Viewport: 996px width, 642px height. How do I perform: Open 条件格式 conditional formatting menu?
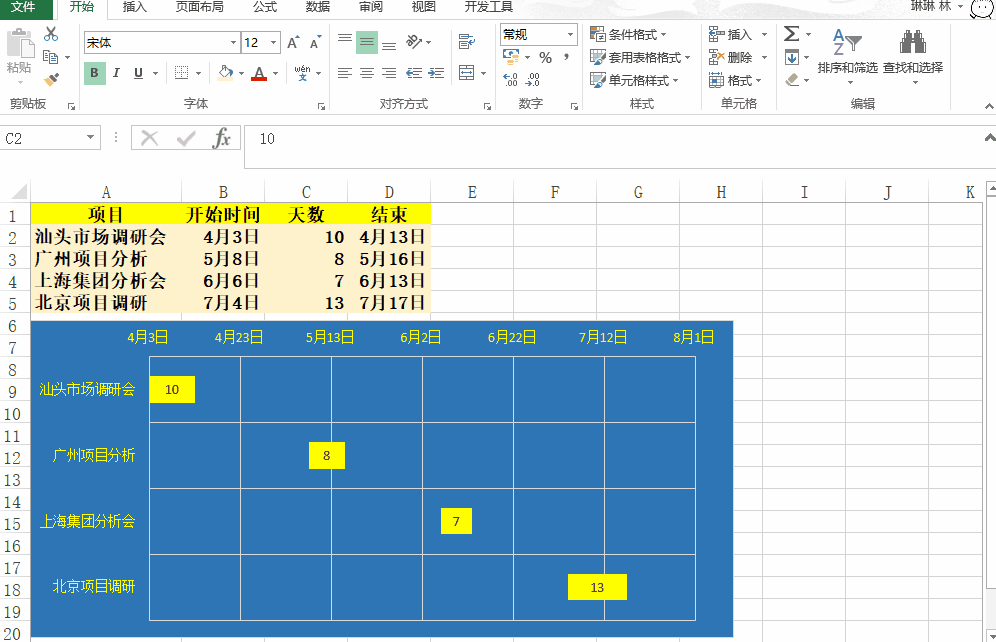click(628, 34)
